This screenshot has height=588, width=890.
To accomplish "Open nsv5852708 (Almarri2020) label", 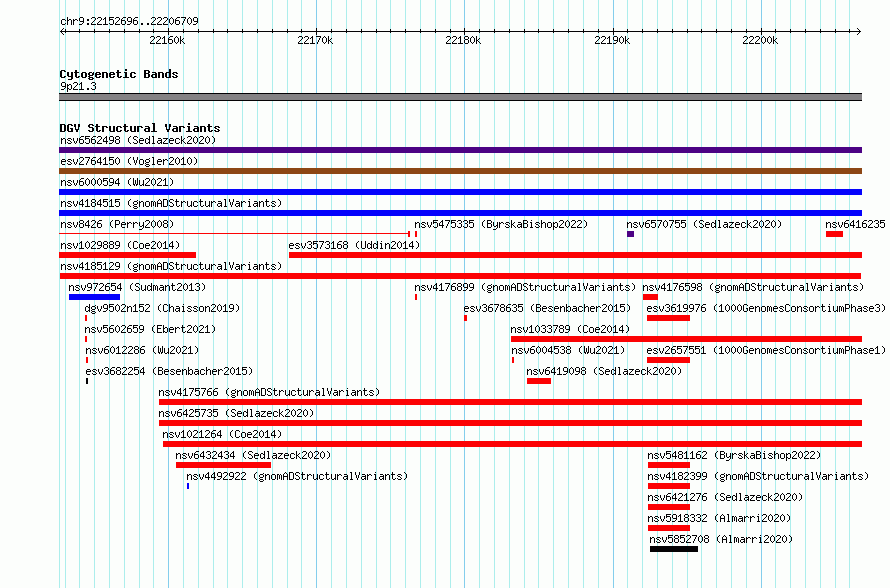I will 721,539.
